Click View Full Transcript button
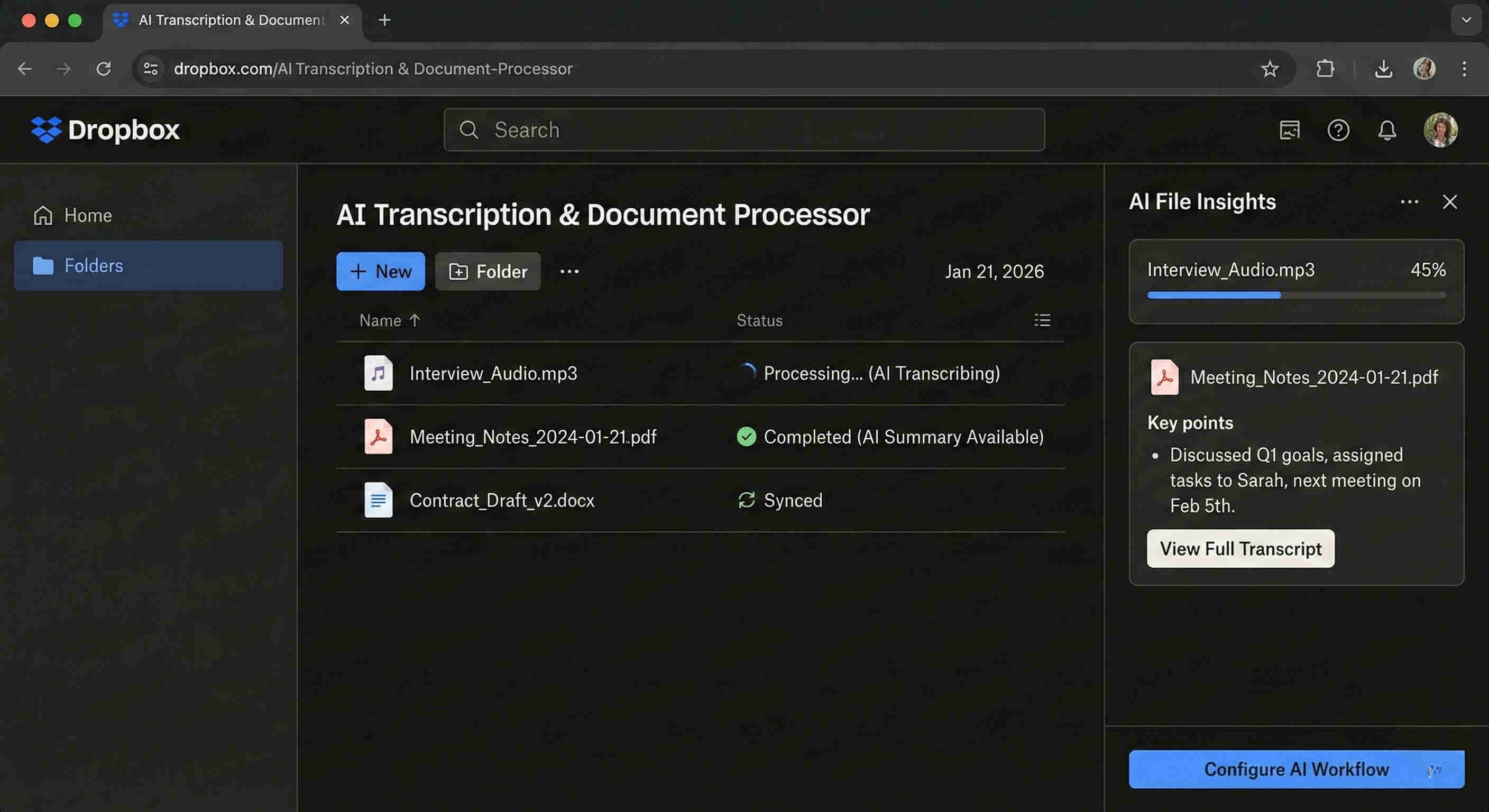This screenshot has width=1489, height=812. click(1240, 548)
